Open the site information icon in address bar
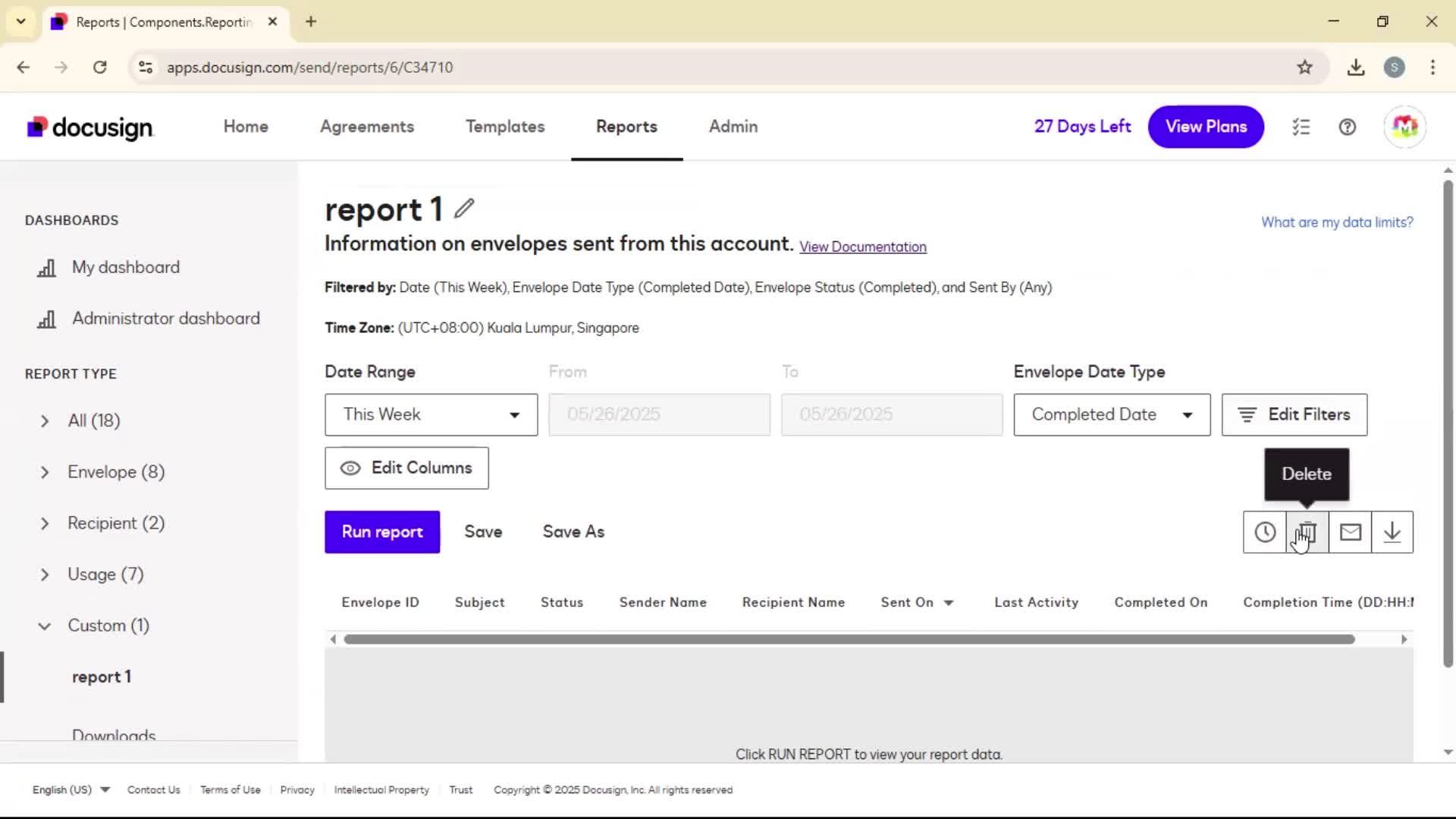The width and height of the screenshot is (1456, 819). coord(146,67)
